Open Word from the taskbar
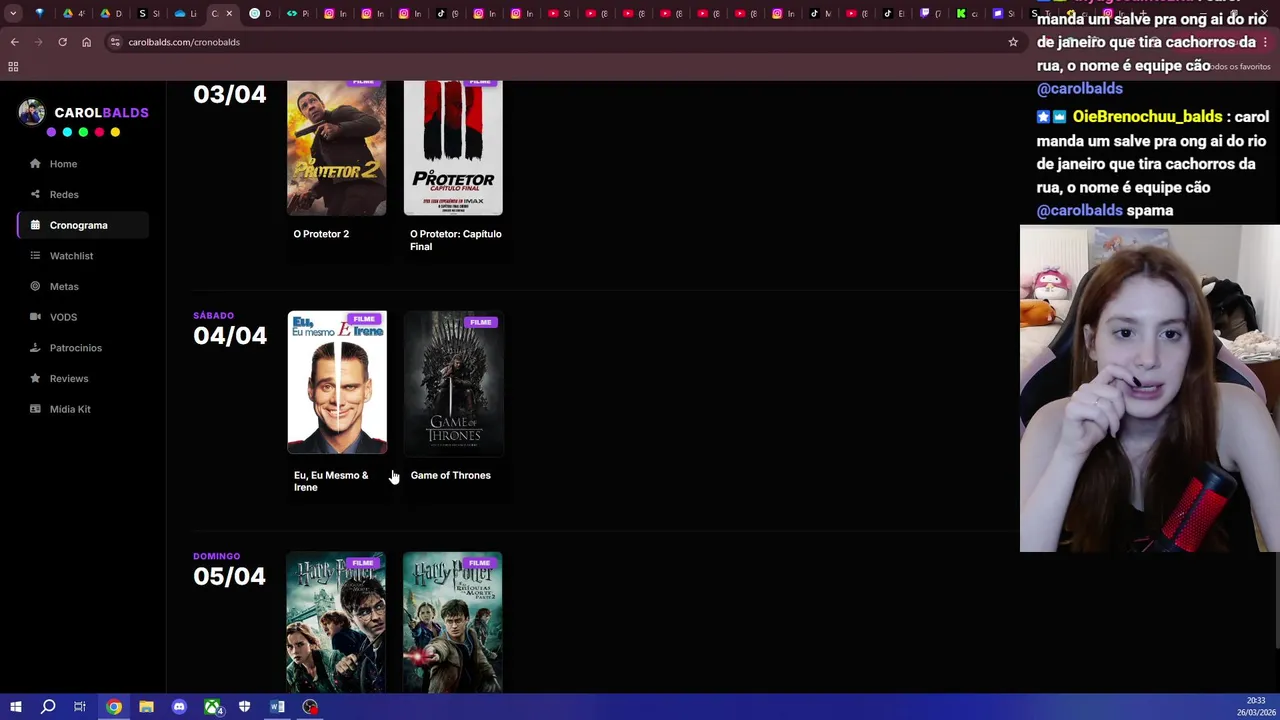 (277, 707)
